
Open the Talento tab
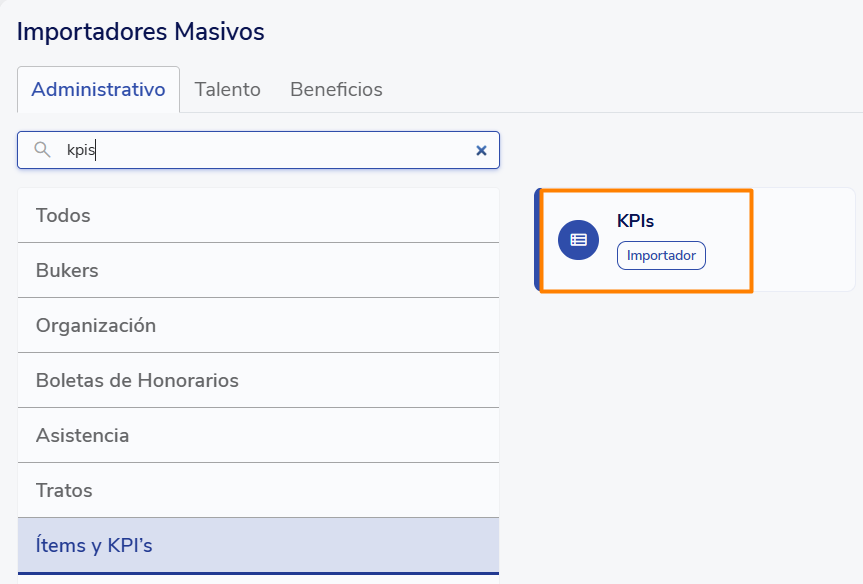[227, 89]
